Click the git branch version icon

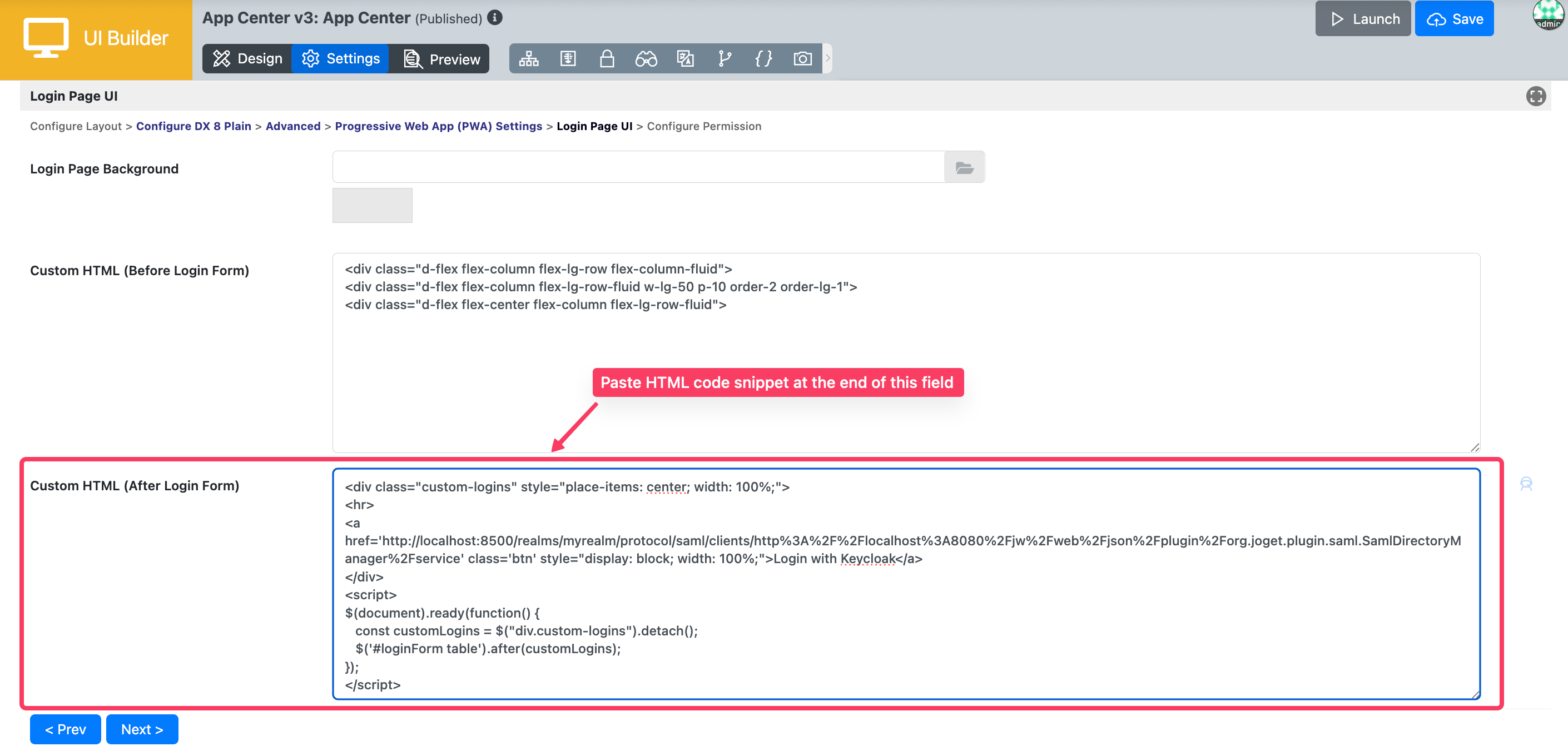[x=725, y=58]
